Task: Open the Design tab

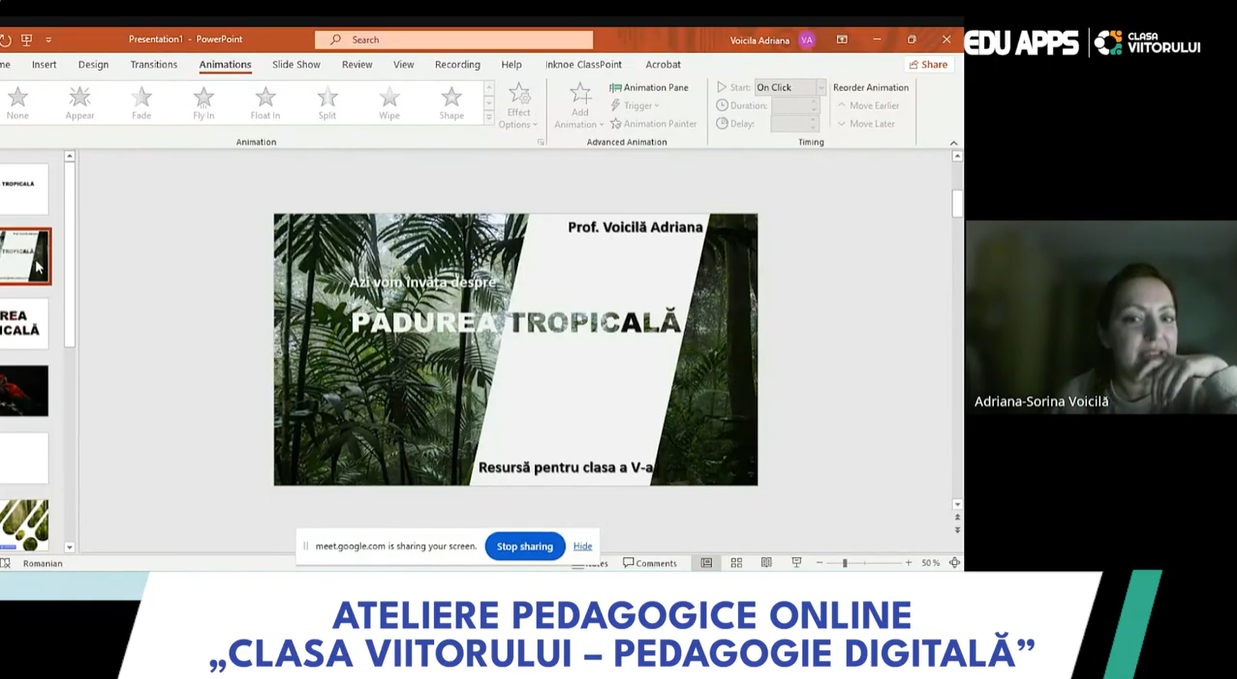Action: click(x=93, y=64)
